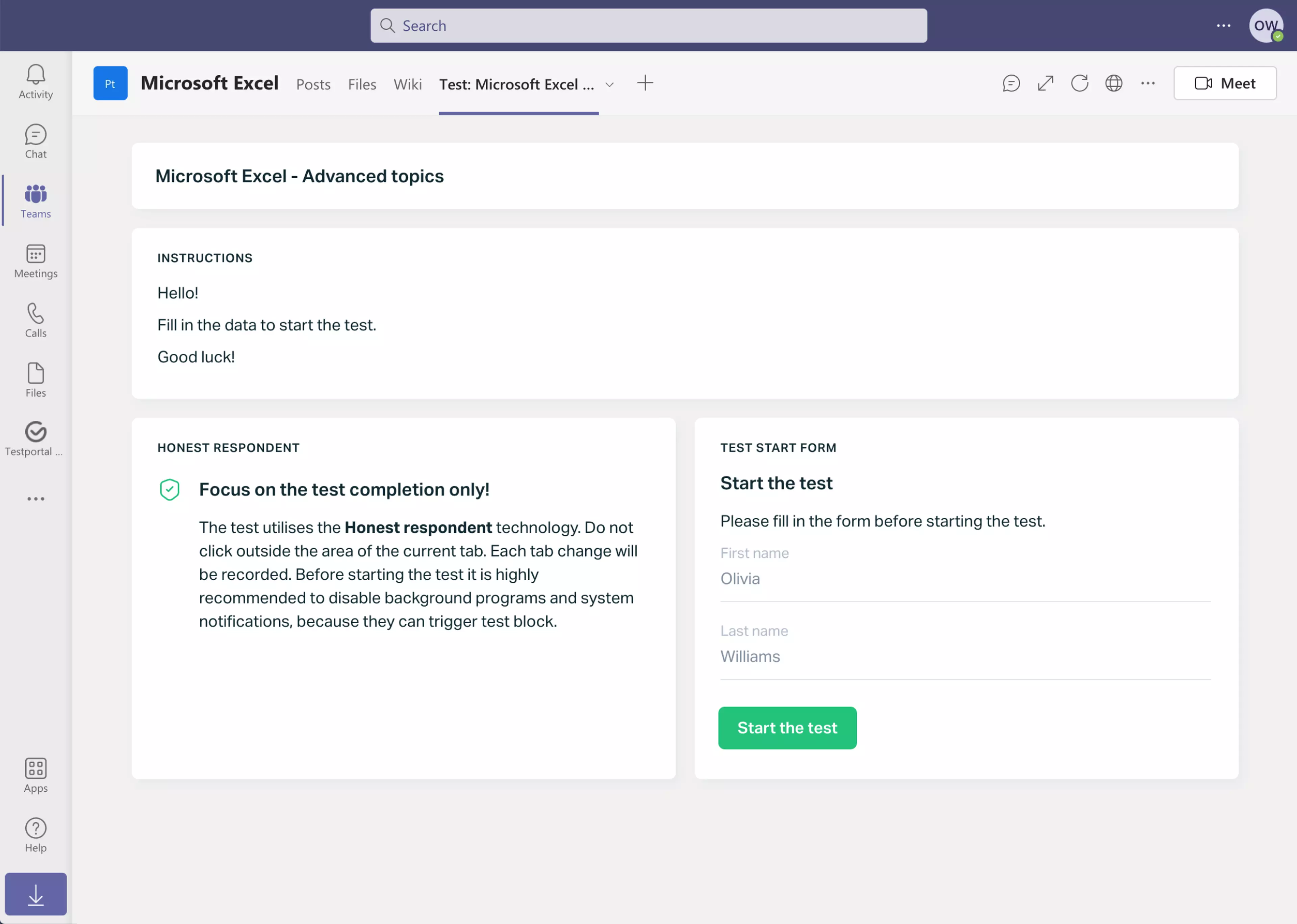The height and width of the screenshot is (924, 1297).
Task: Start a Meet call
Action: [x=1225, y=83]
